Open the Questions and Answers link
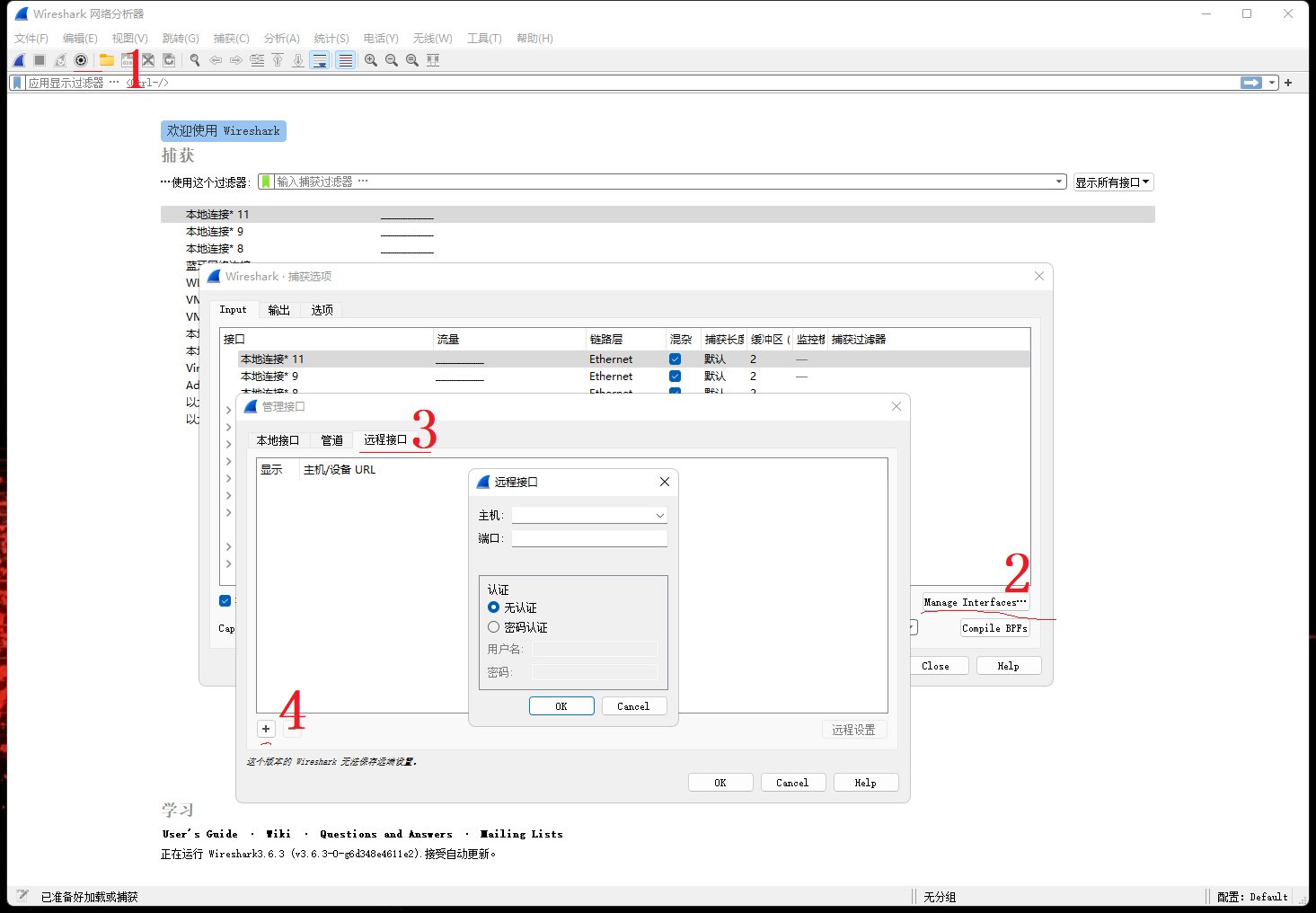The image size is (1316, 913). pos(386,834)
